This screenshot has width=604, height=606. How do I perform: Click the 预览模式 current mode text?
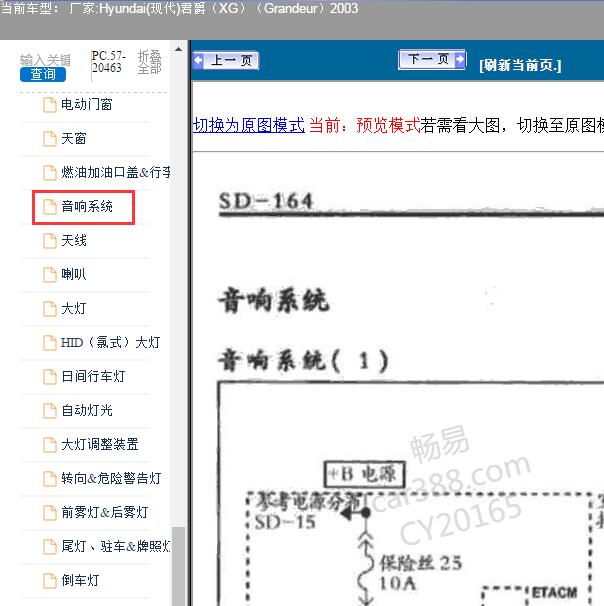(388, 125)
